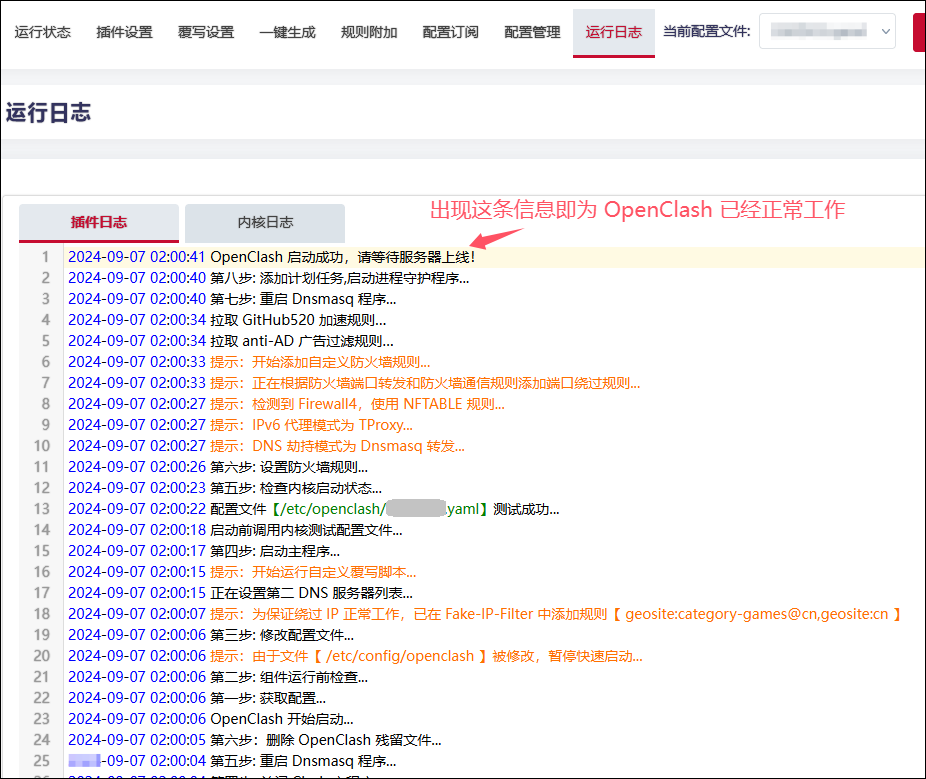Select the 一键生成 tab

(287, 32)
